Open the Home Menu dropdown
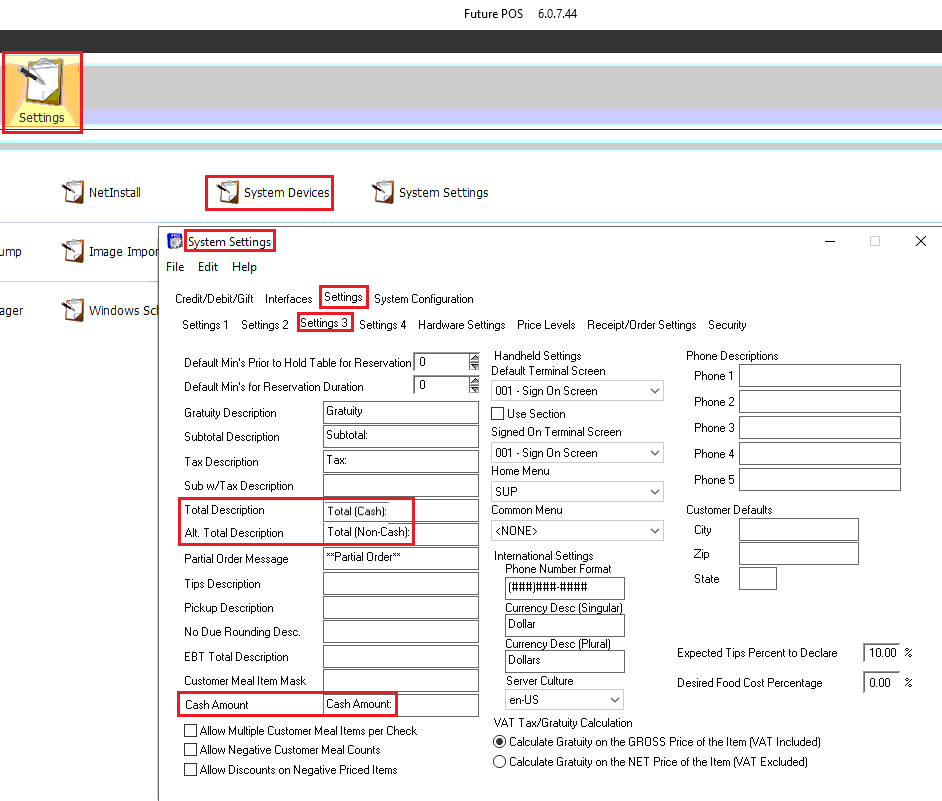Screen dimensions: 942x801 654,492
